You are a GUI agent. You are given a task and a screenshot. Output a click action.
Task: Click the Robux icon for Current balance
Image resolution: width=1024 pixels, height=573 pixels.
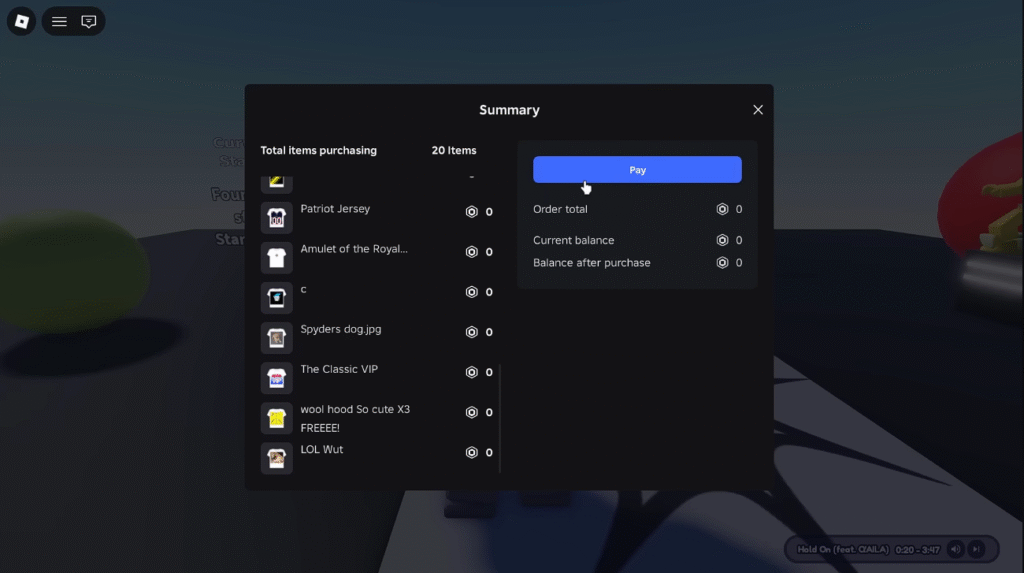722,241
